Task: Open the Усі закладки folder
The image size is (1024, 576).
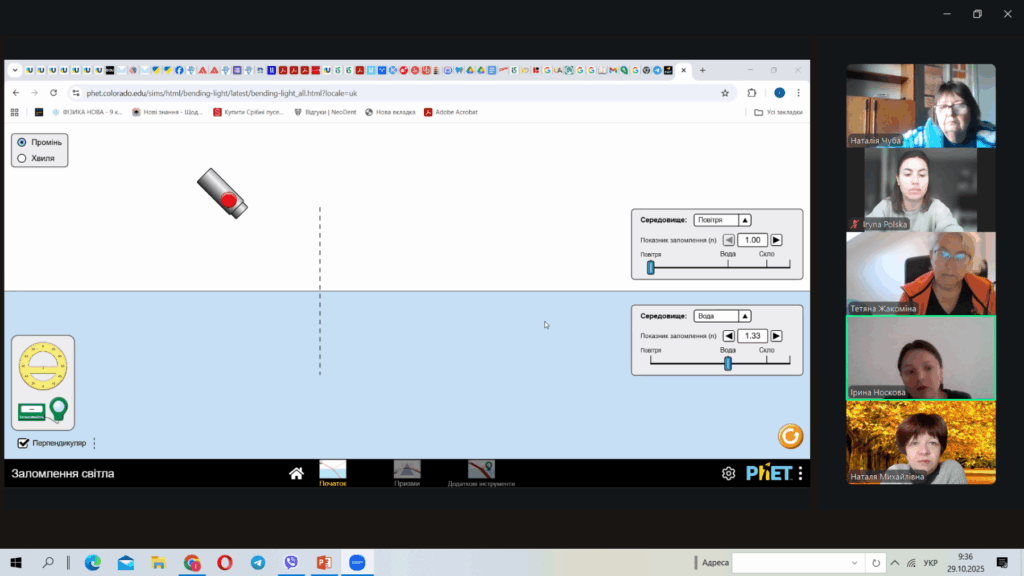Action: (x=778, y=112)
